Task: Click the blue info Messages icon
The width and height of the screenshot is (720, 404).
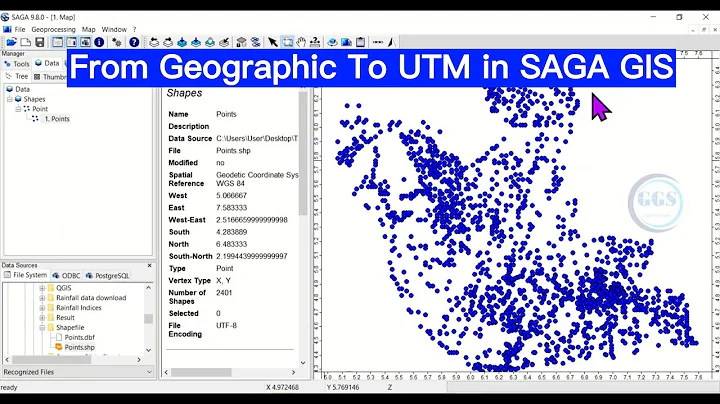Action: point(99,42)
